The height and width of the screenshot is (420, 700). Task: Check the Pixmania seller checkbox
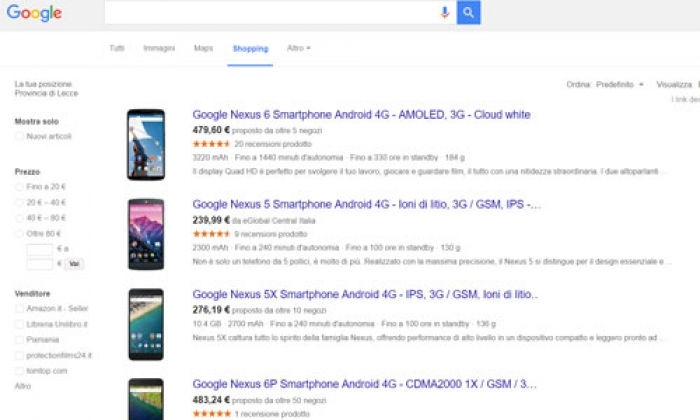(19, 340)
